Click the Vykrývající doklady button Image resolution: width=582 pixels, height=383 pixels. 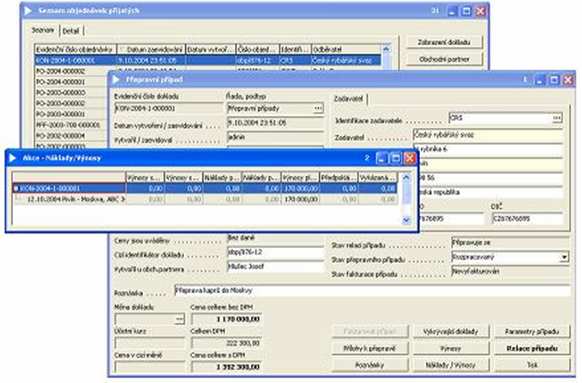pos(451,331)
